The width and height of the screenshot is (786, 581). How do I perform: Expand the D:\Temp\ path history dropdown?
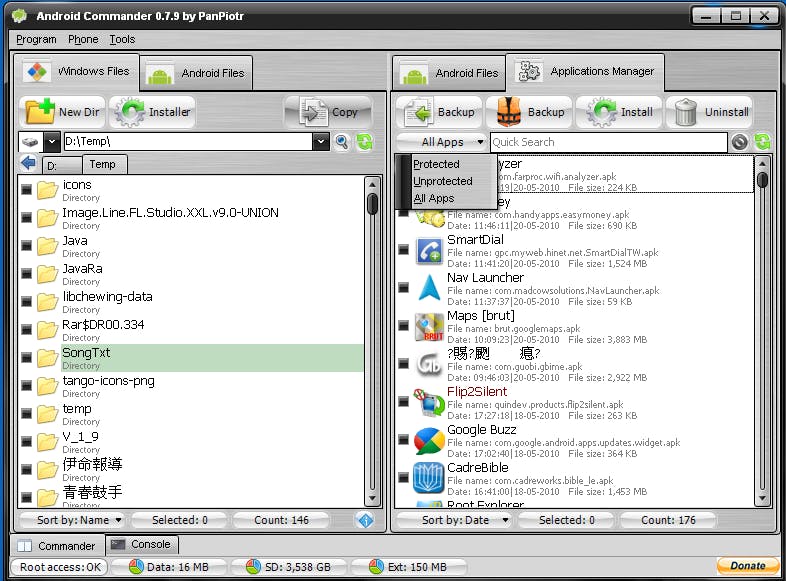click(321, 142)
